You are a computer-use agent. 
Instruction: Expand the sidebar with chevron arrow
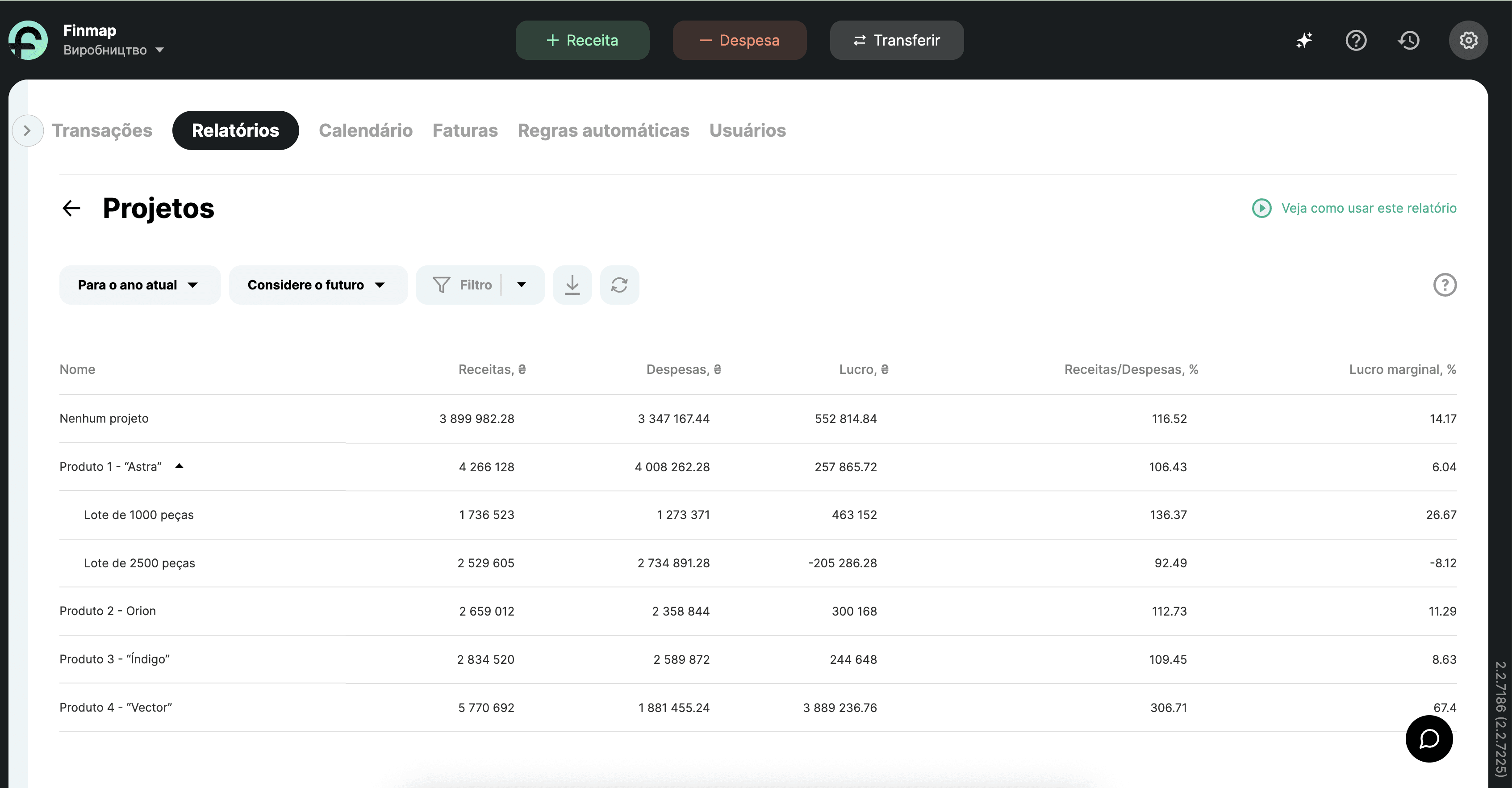pyautogui.click(x=27, y=130)
